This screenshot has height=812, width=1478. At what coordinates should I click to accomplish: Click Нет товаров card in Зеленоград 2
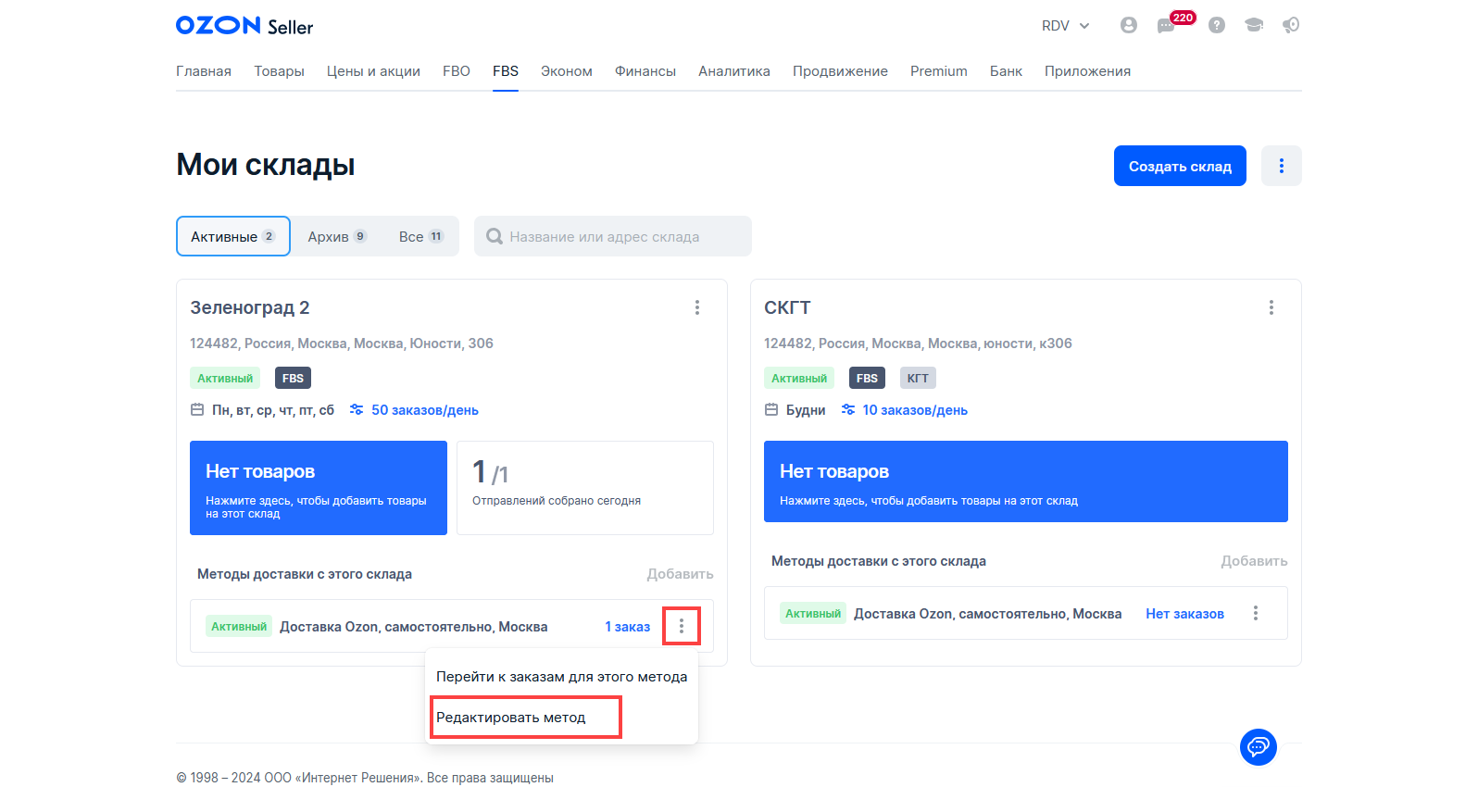pyautogui.click(x=319, y=488)
